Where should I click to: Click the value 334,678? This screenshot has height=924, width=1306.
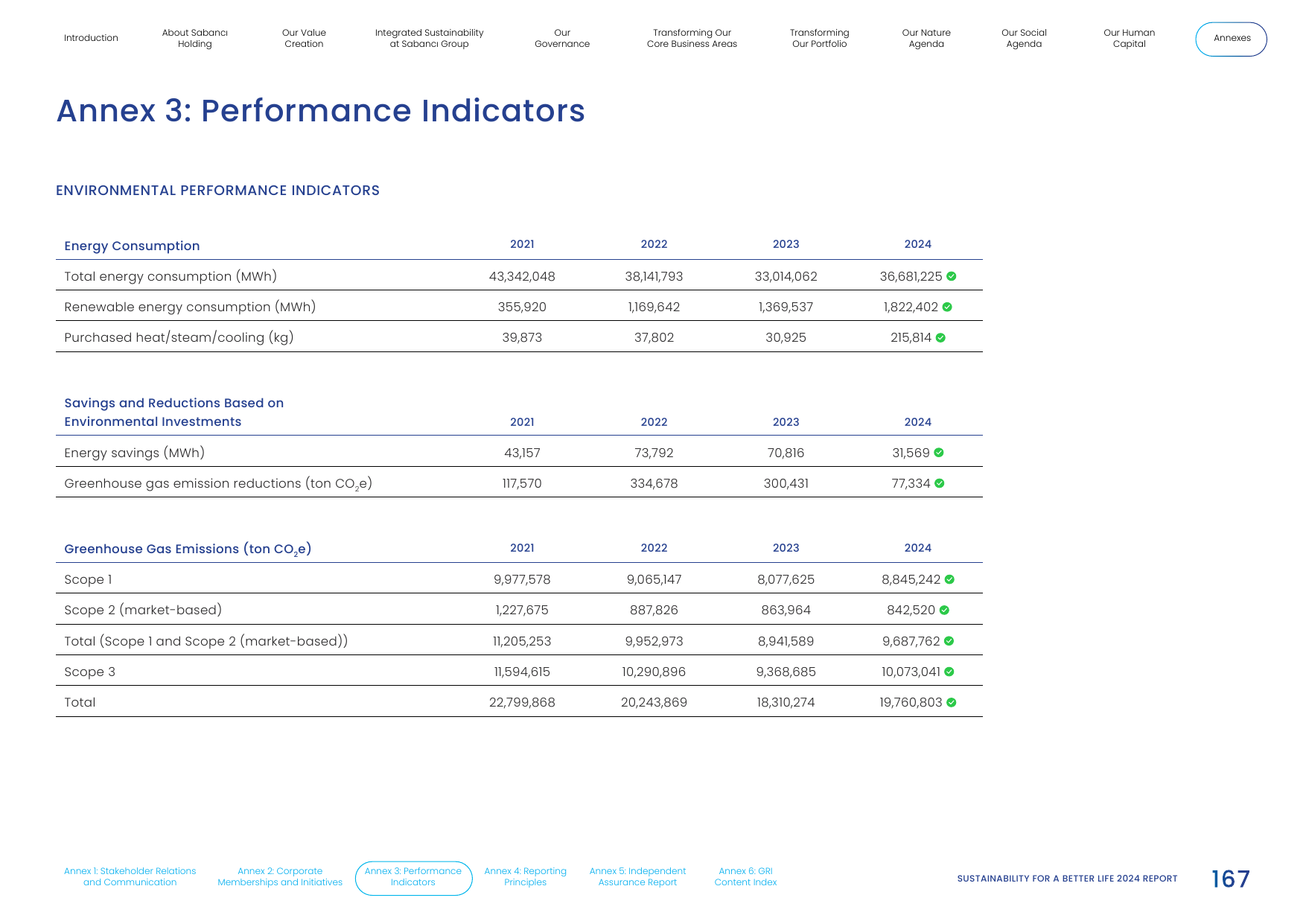click(x=654, y=483)
